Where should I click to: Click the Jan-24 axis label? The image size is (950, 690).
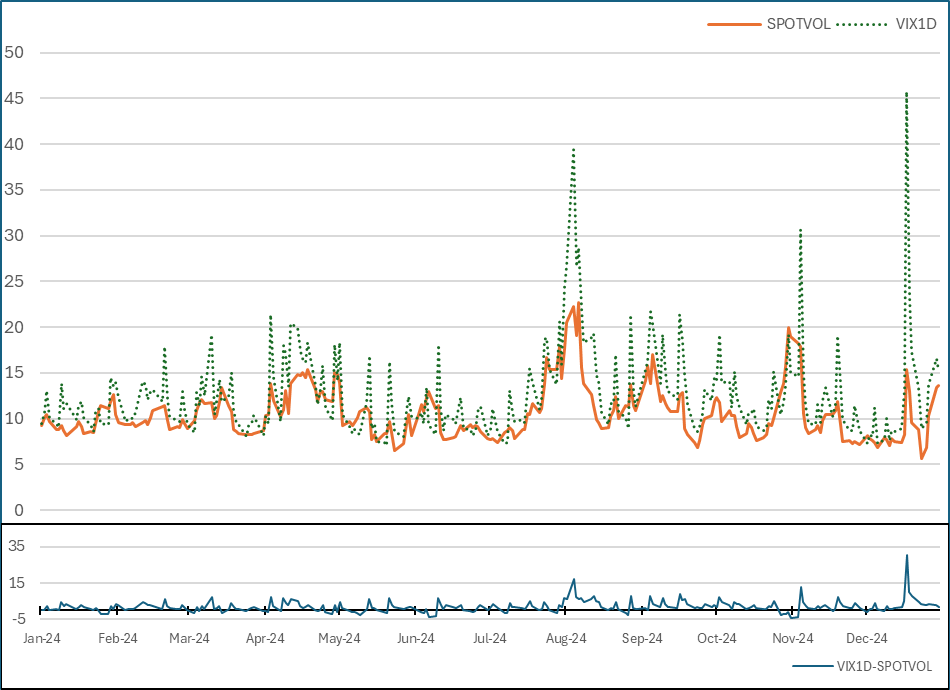click(44, 635)
